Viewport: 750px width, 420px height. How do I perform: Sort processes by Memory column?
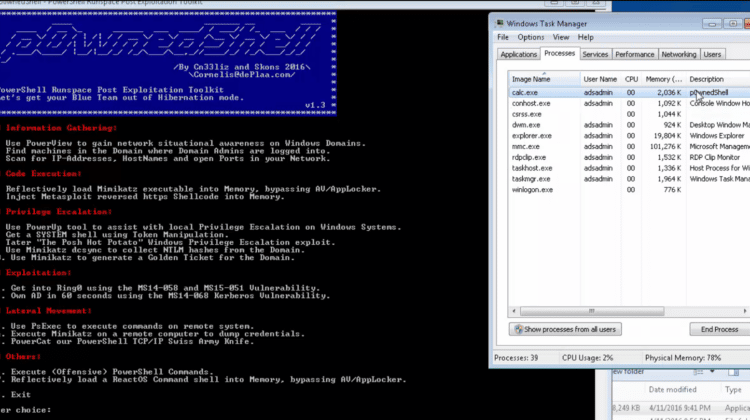(x=664, y=79)
